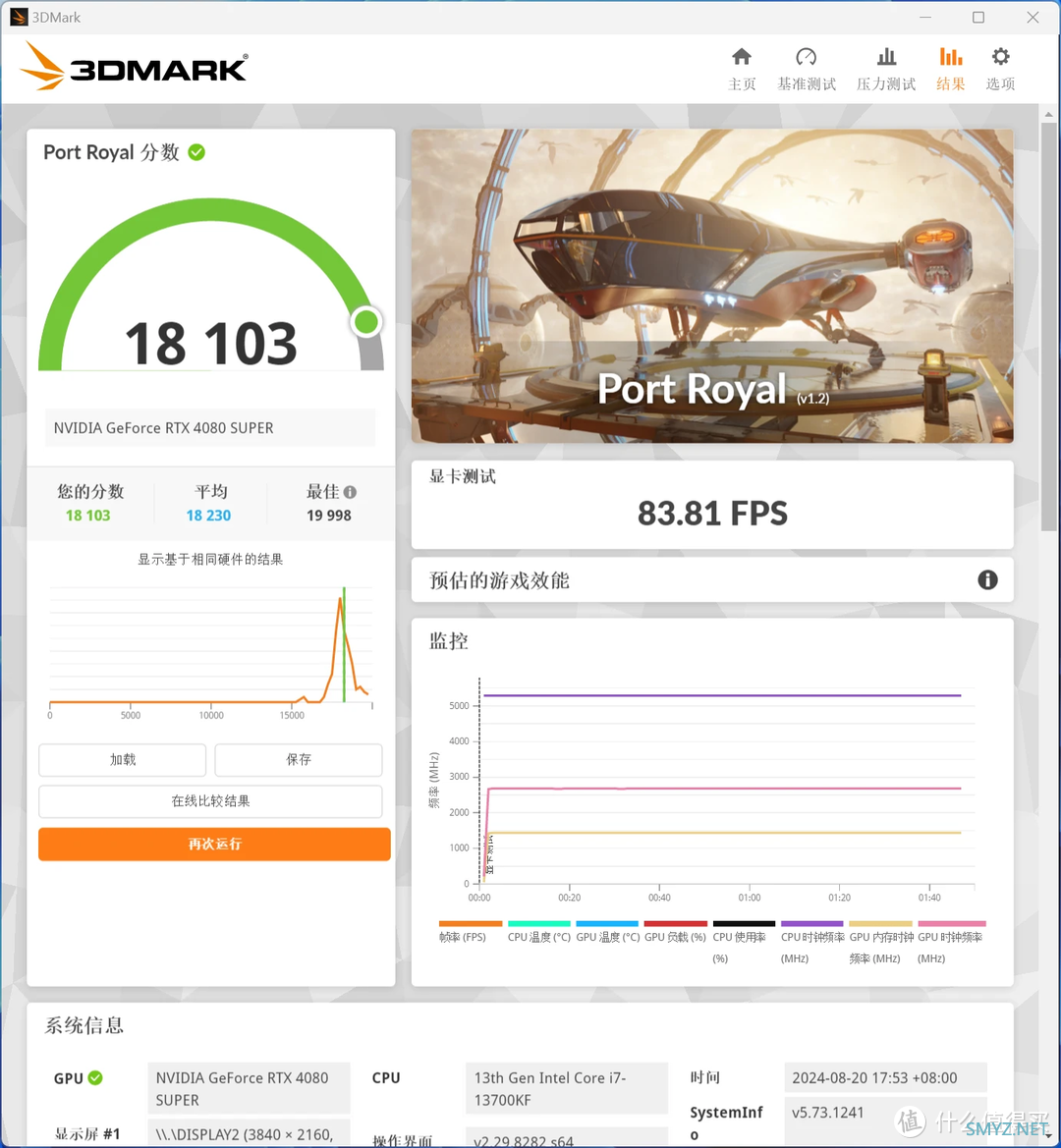Open the 压力测试 stress test icon
Screen dimensions: 1061x1148
(x=886, y=57)
